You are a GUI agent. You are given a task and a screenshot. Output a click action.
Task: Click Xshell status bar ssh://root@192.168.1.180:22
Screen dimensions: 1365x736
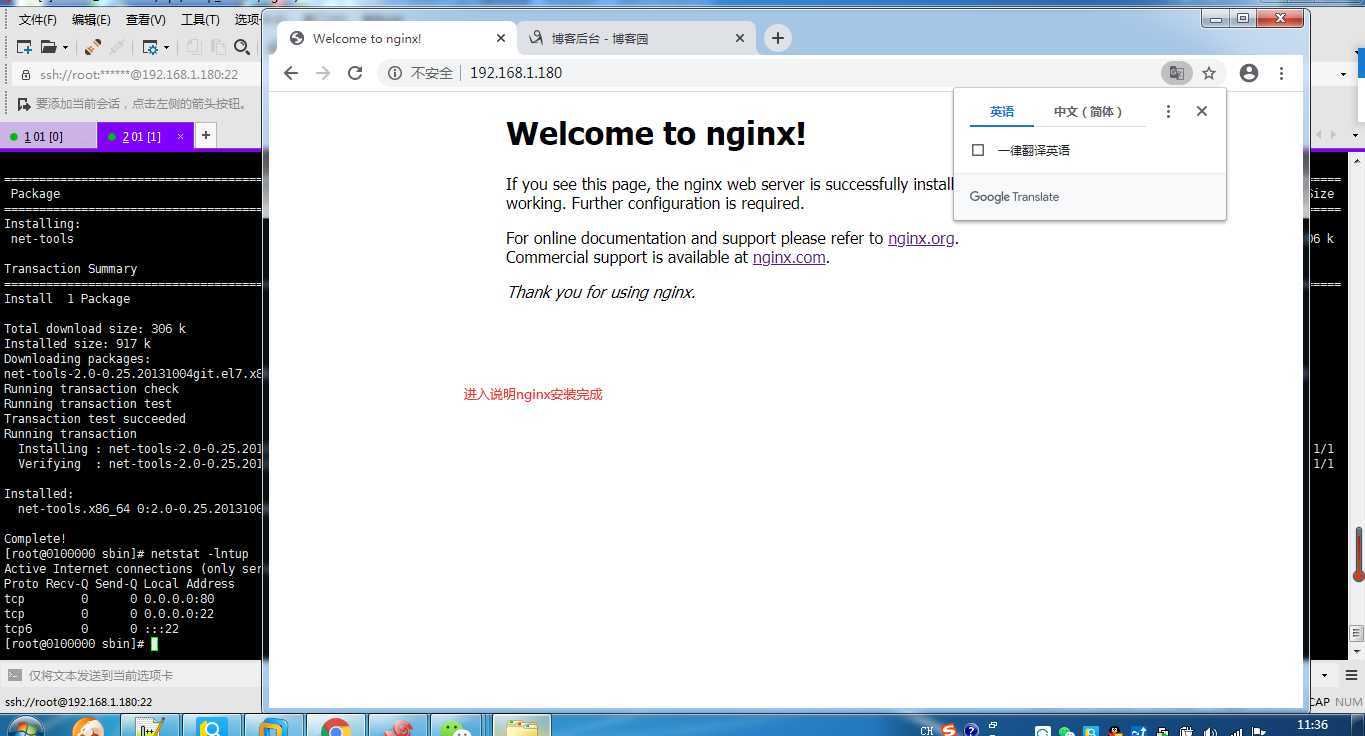click(x=79, y=702)
